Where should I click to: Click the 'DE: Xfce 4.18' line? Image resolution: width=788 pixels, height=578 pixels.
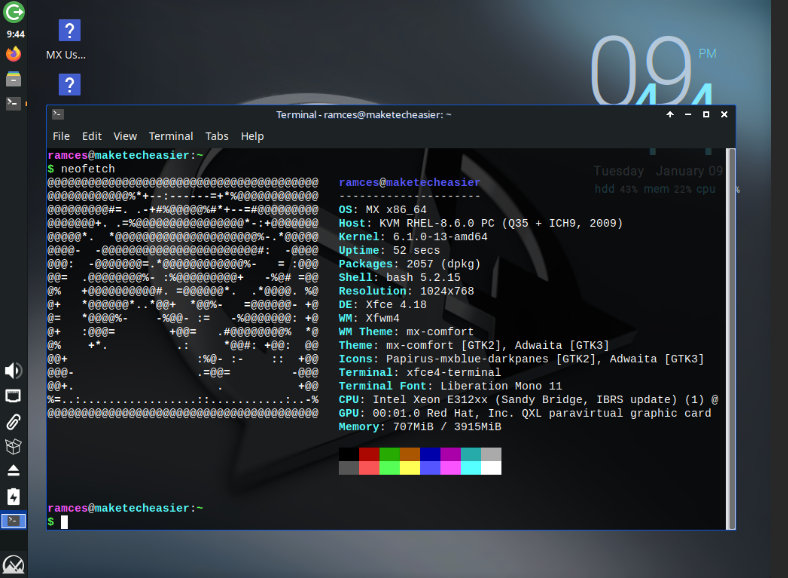382,305
